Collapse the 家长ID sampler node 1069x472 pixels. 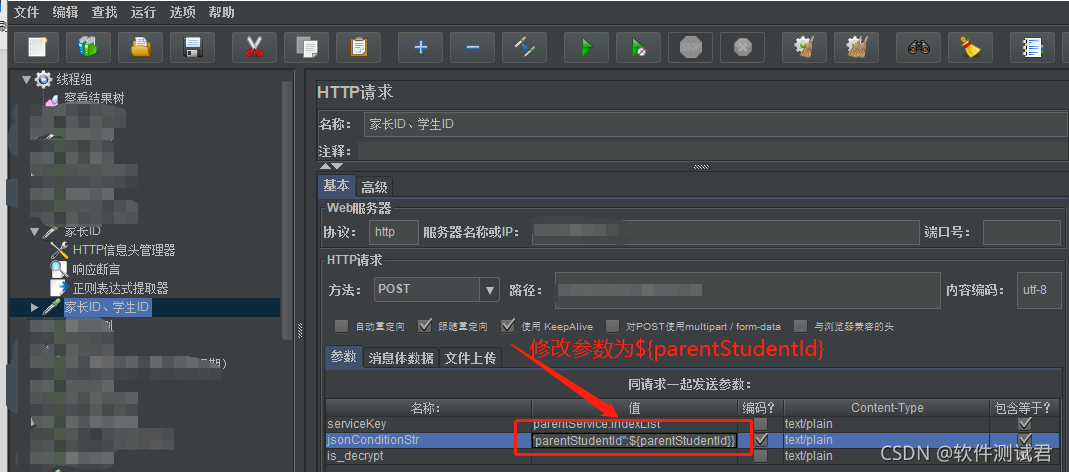(x=35, y=232)
